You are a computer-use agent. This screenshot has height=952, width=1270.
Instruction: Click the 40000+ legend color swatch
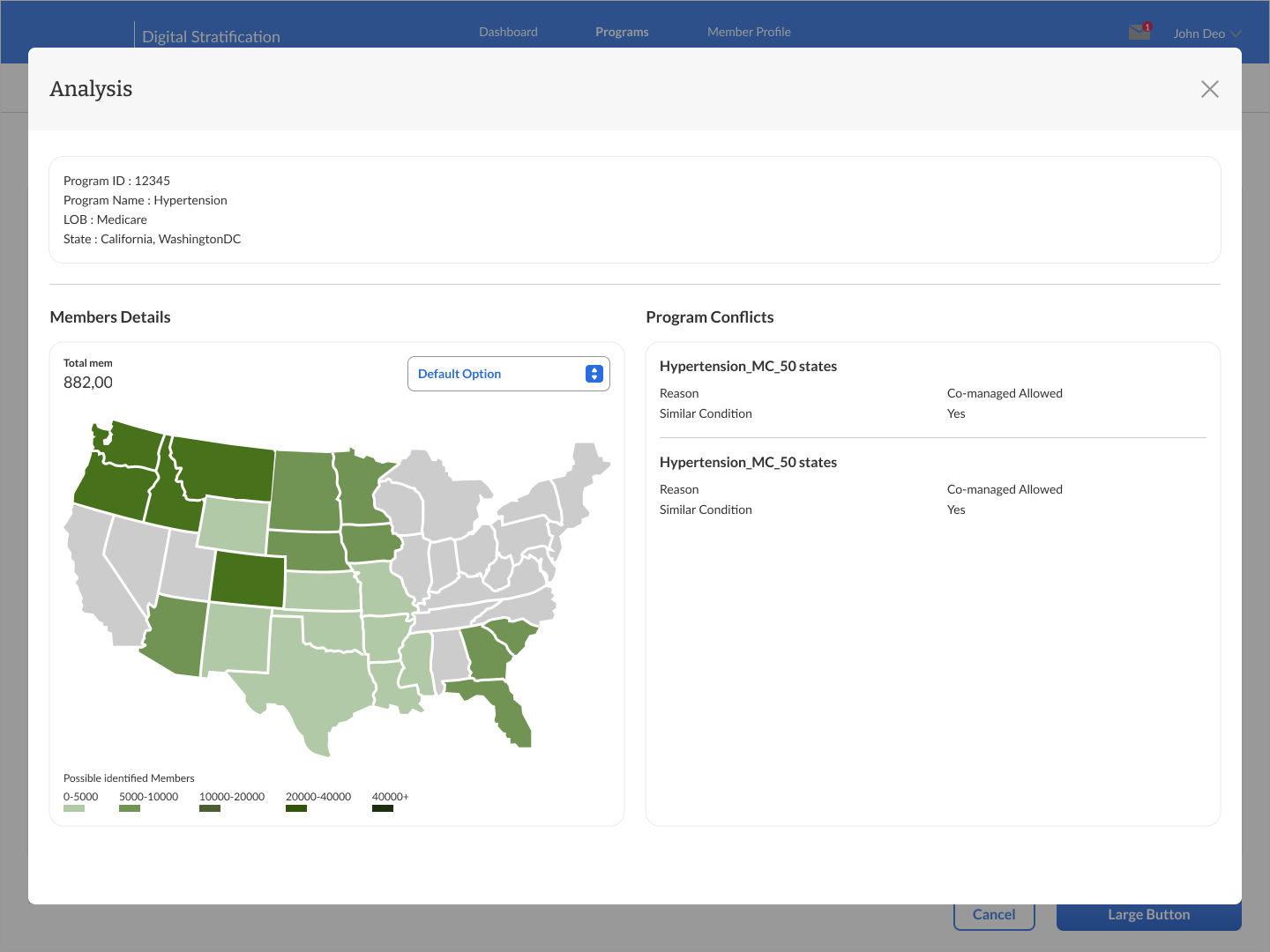383,807
